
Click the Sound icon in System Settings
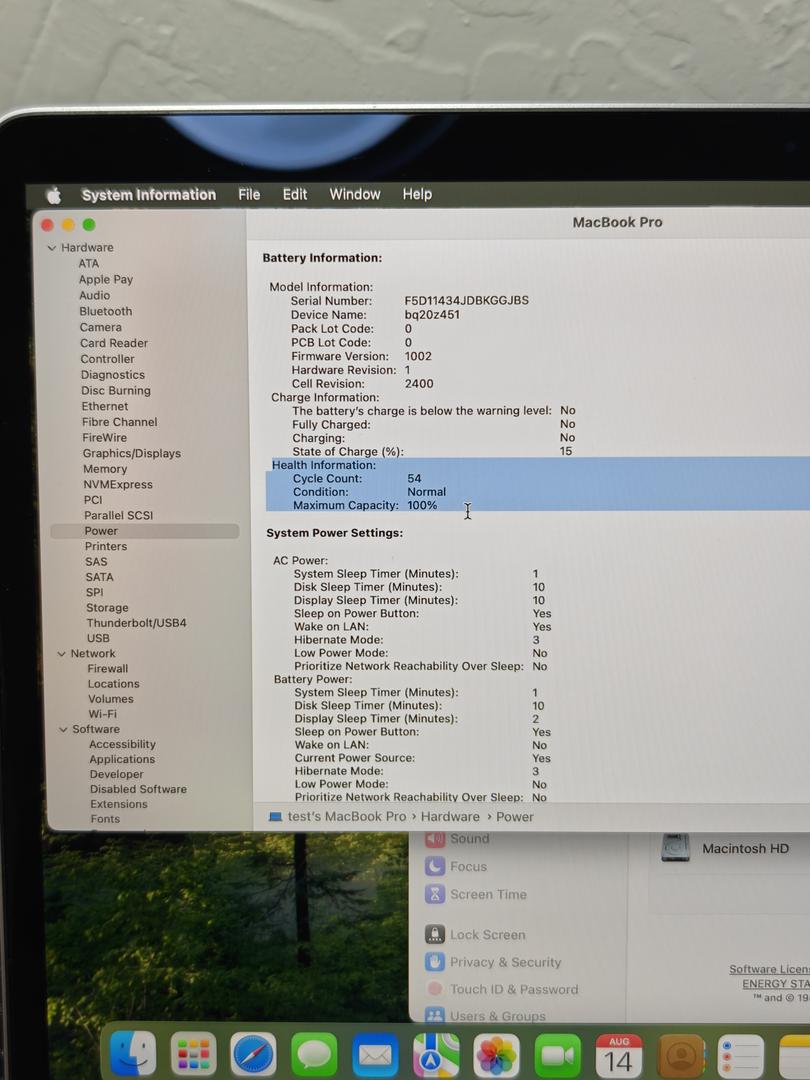[435, 839]
